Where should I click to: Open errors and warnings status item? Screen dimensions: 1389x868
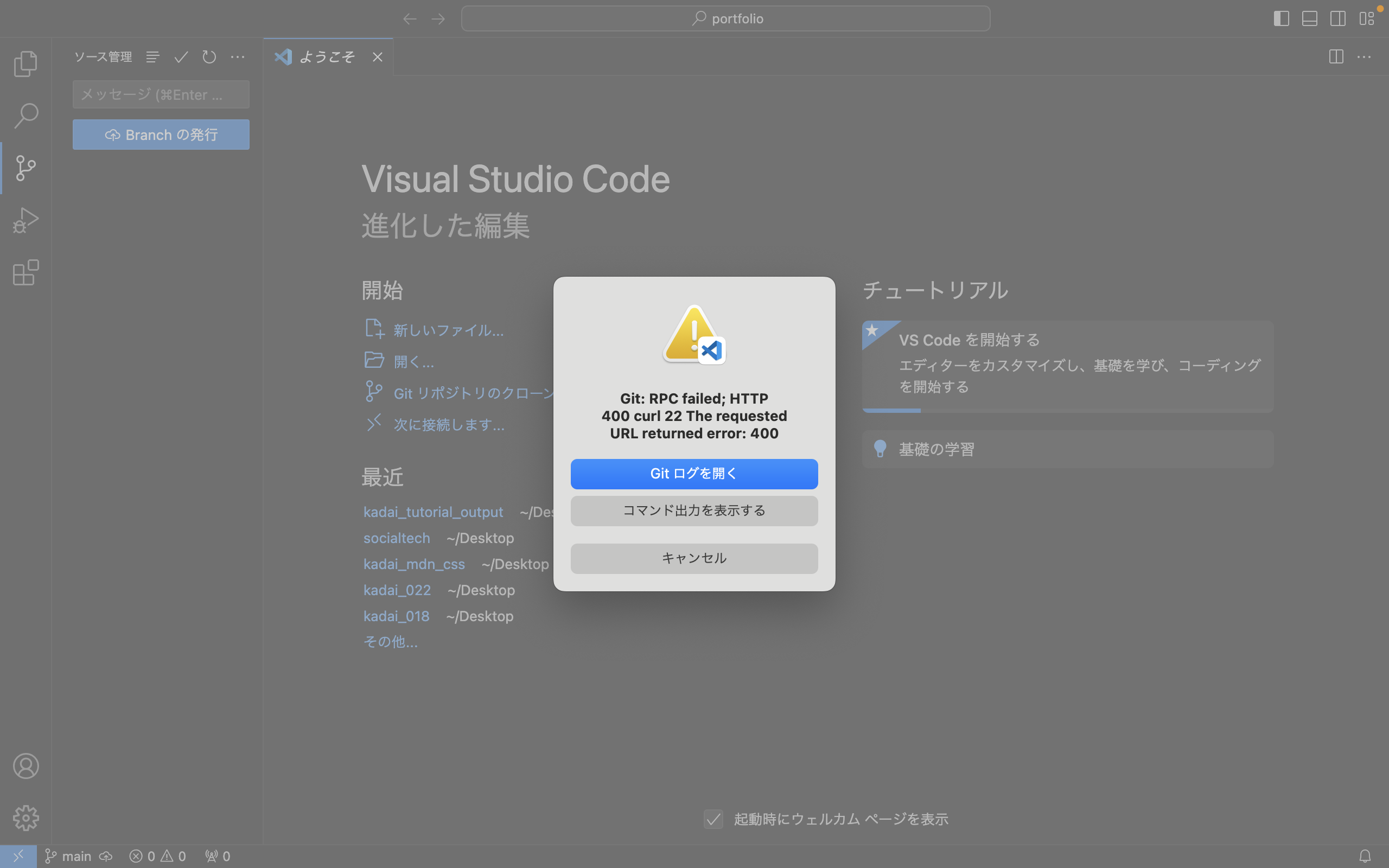pyautogui.click(x=158, y=856)
